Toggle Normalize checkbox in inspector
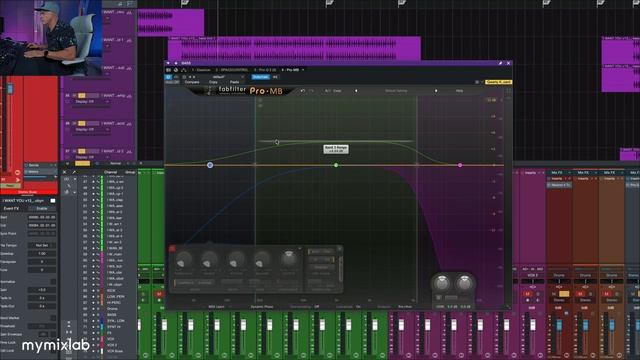The width and height of the screenshot is (640, 360). tap(53, 282)
